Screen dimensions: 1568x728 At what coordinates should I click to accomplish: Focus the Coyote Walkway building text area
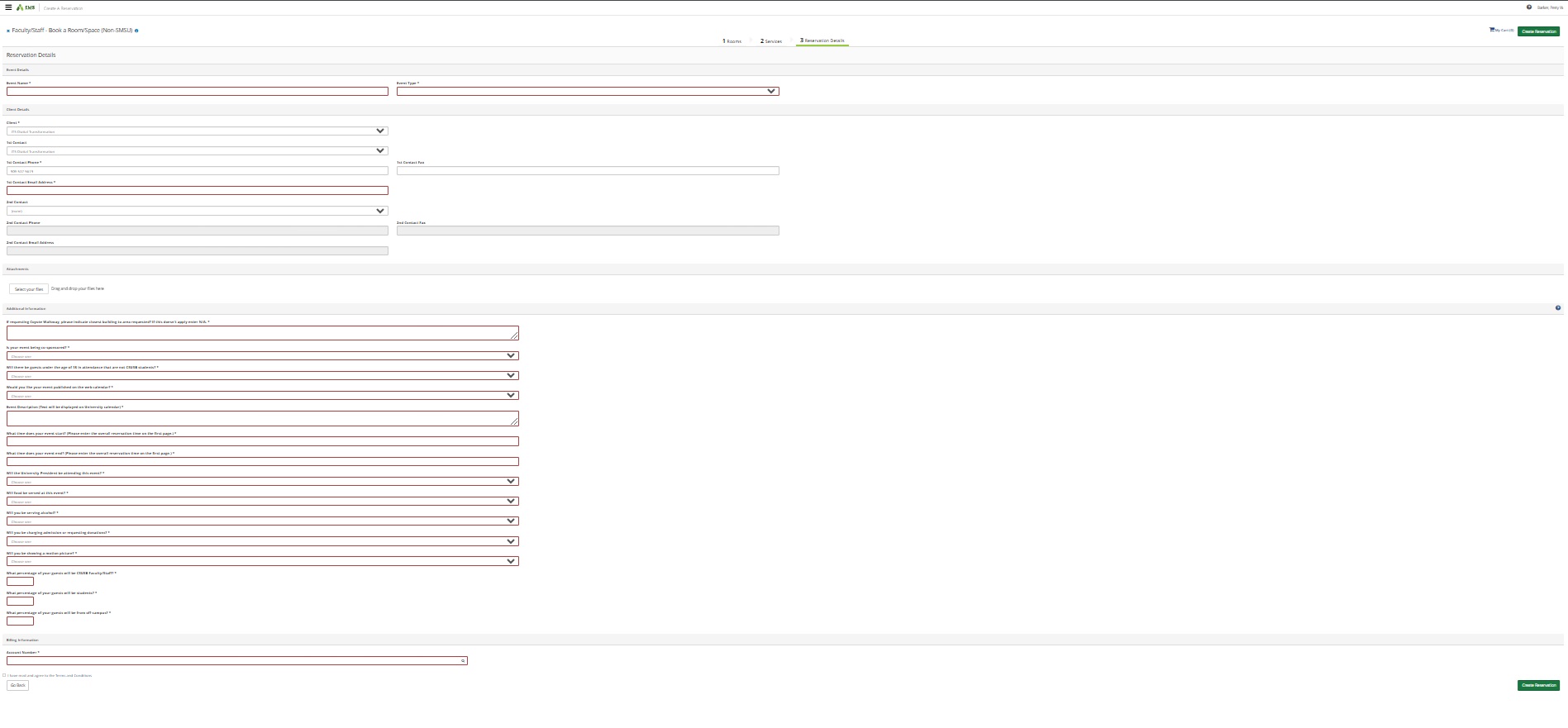coord(263,332)
